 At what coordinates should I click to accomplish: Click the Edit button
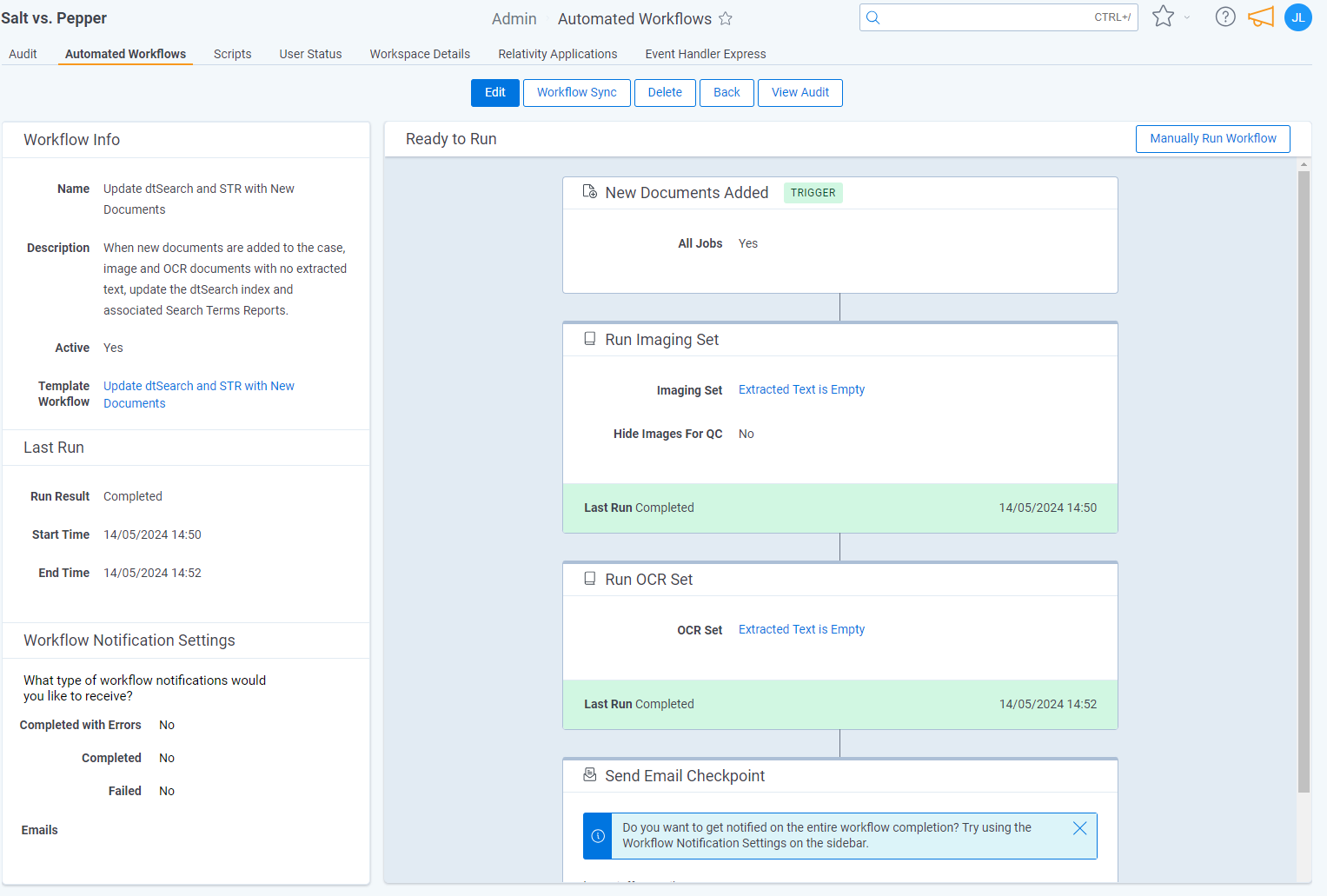coord(495,93)
